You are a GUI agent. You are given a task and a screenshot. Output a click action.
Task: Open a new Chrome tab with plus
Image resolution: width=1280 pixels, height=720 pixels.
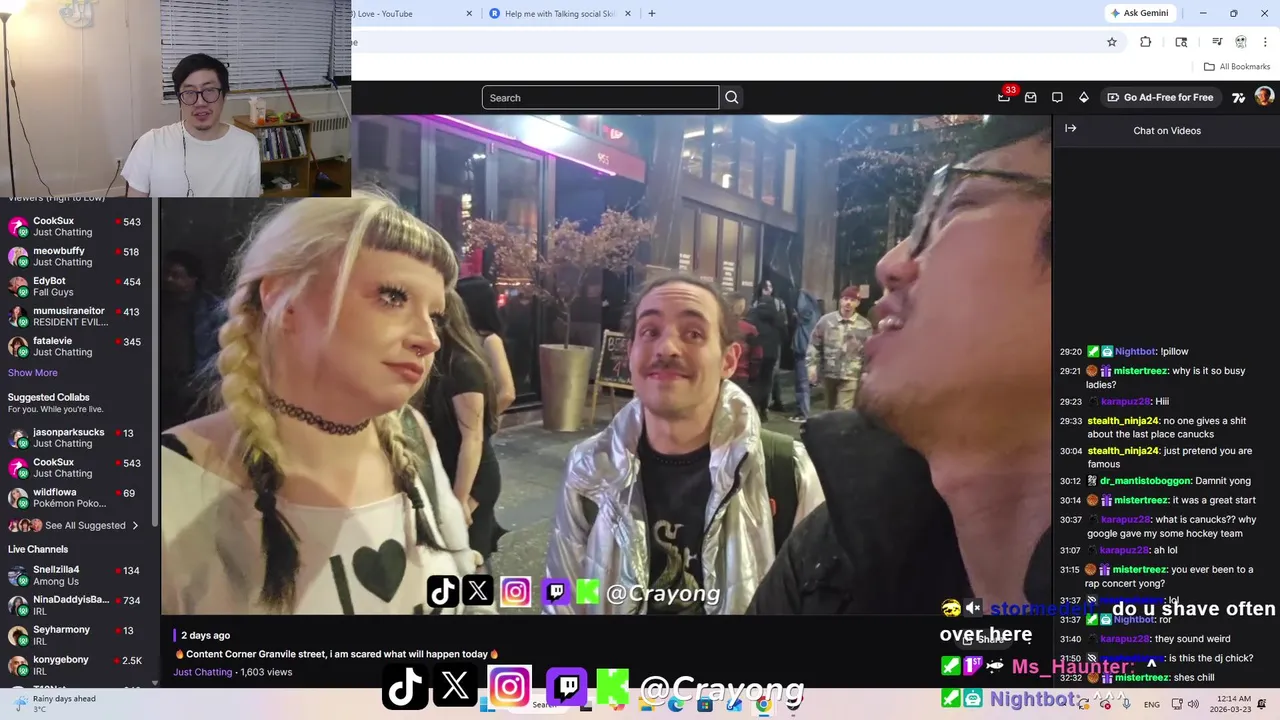click(651, 14)
